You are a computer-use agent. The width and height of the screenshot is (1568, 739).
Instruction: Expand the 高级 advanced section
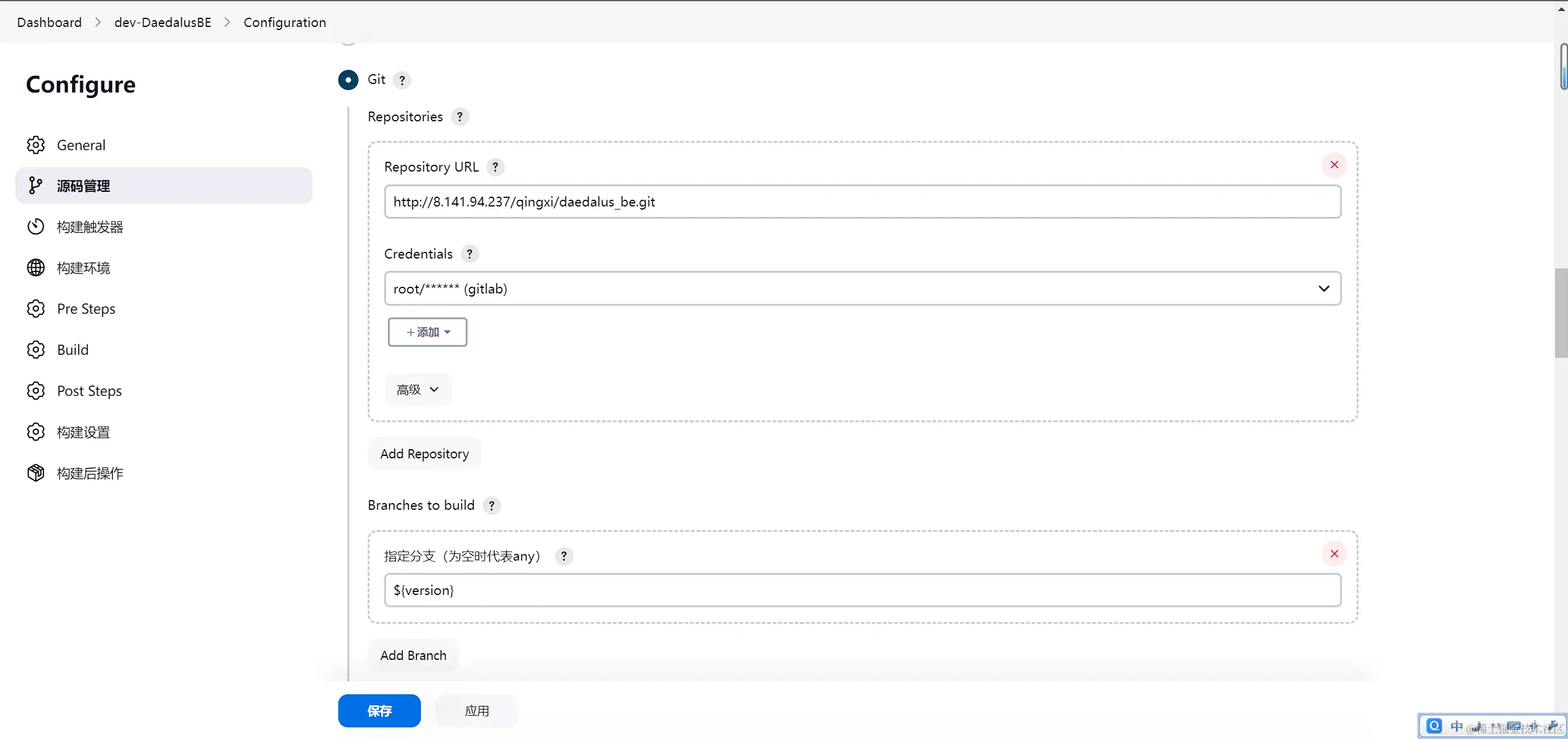(418, 390)
